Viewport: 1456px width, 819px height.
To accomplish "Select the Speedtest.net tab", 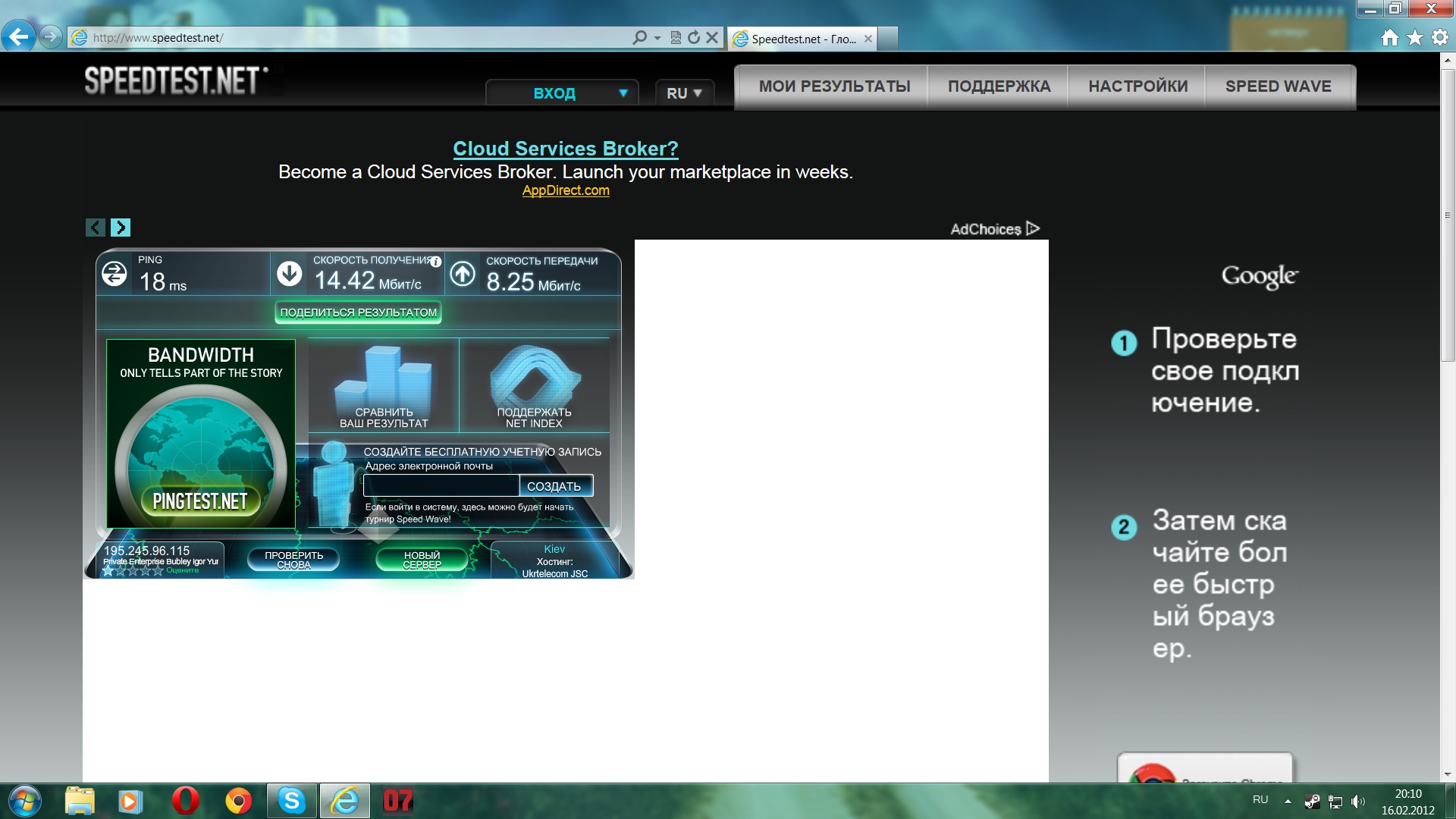I will tap(802, 39).
